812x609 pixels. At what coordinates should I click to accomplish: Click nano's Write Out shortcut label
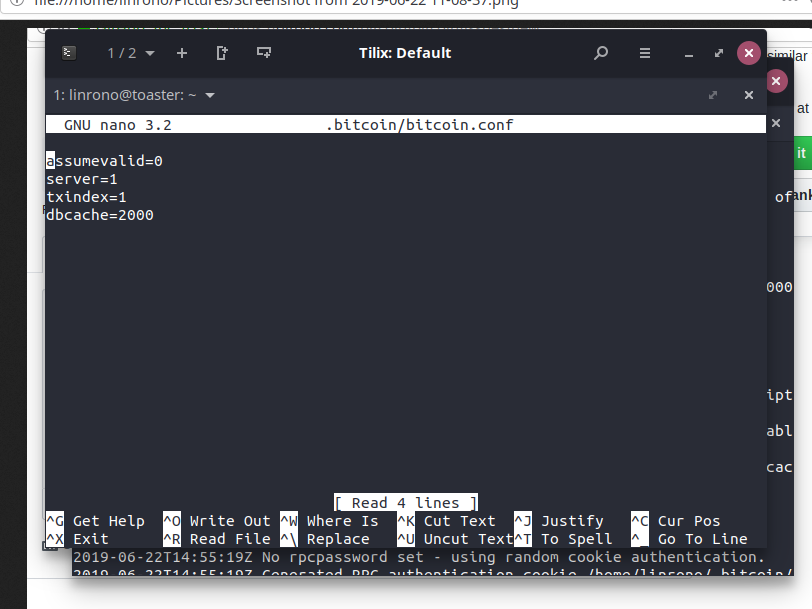pos(229,521)
